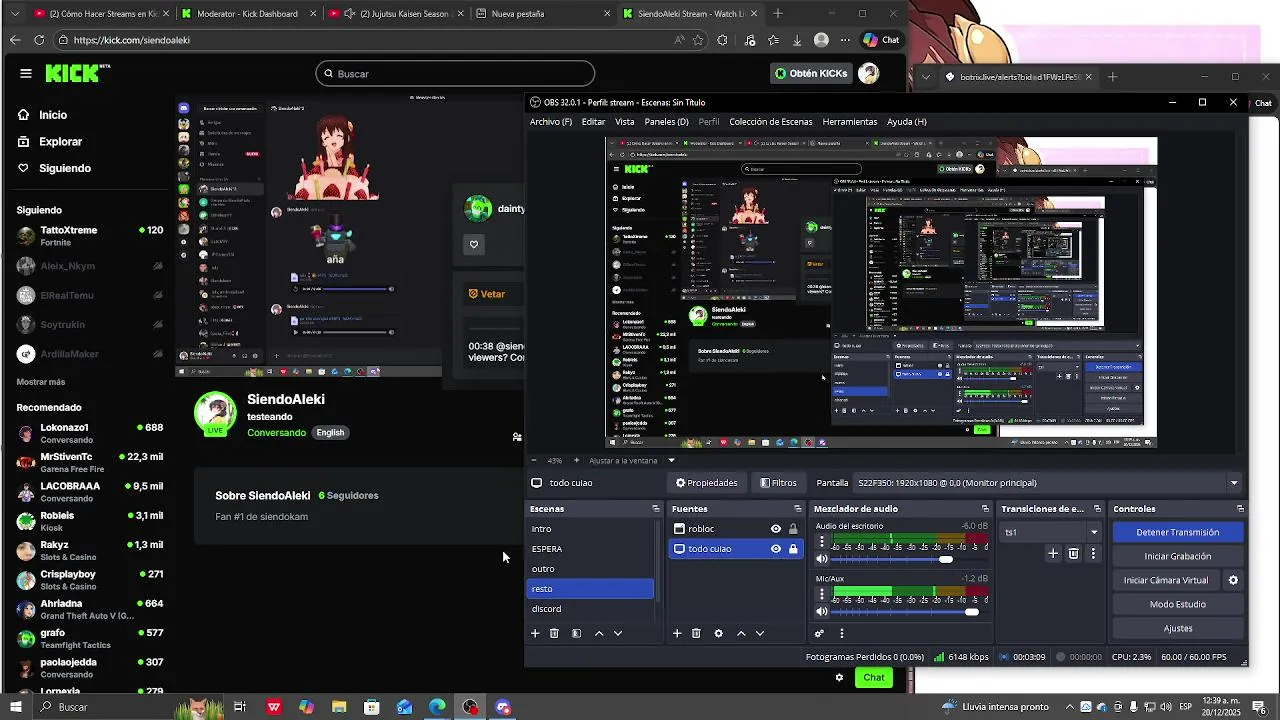The image size is (1280, 720).
Task: Switch to Moderator - Kick Dashboard tab
Action: [x=247, y=14]
